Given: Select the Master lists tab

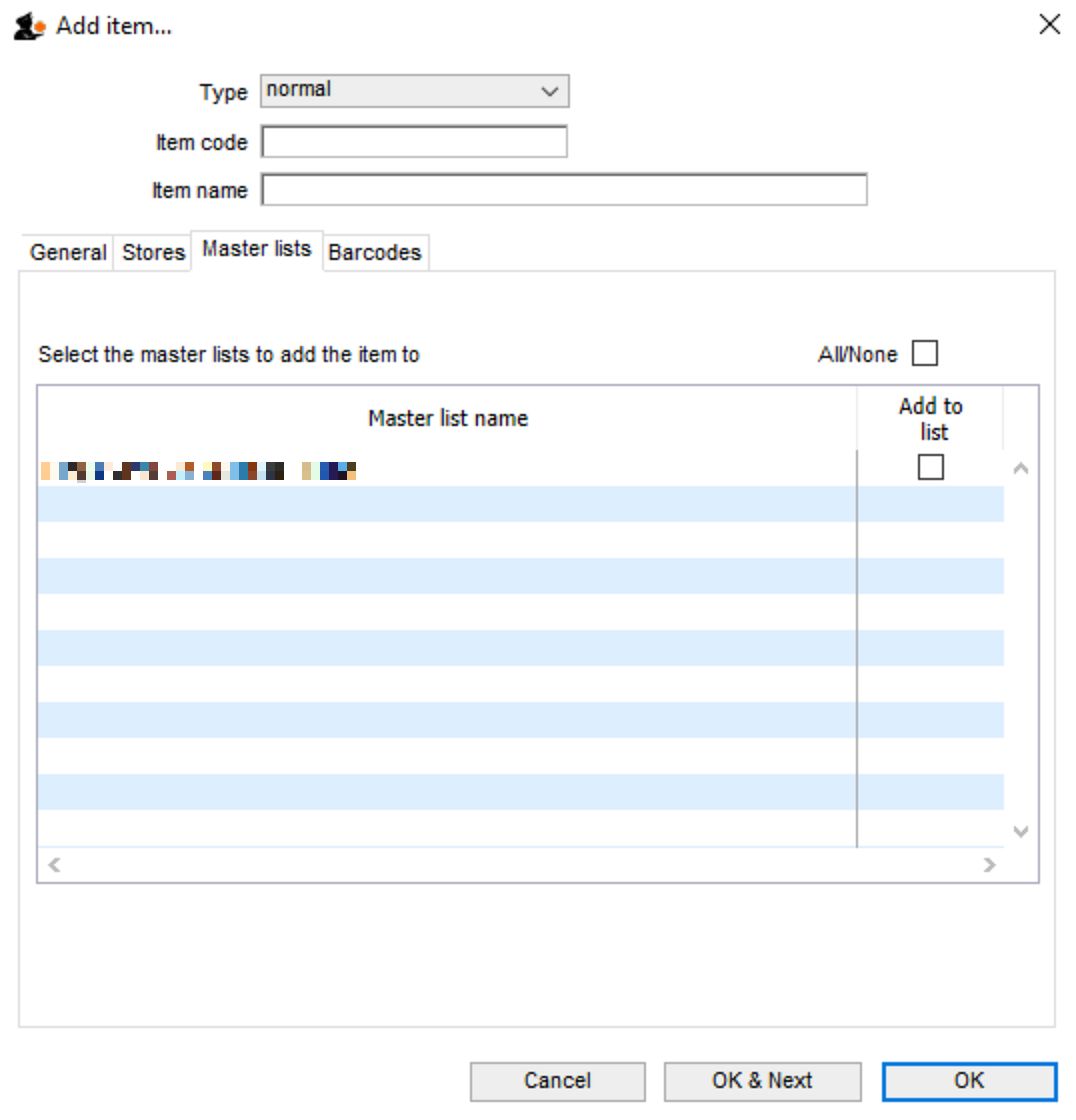Looking at the screenshot, I should tap(256, 249).
